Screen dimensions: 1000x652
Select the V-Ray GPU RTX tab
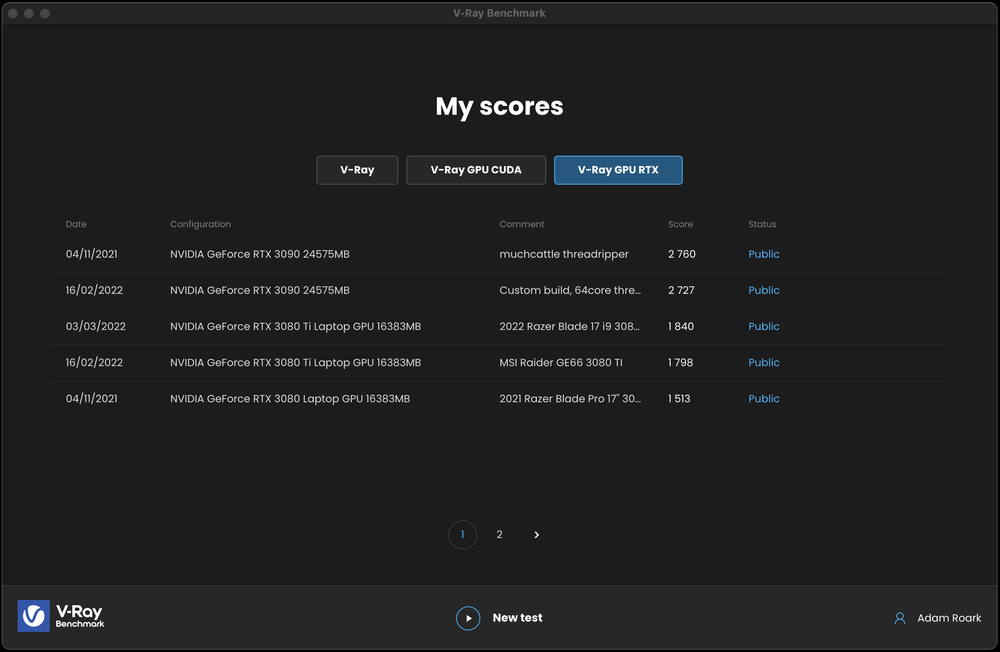click(618, 170)
